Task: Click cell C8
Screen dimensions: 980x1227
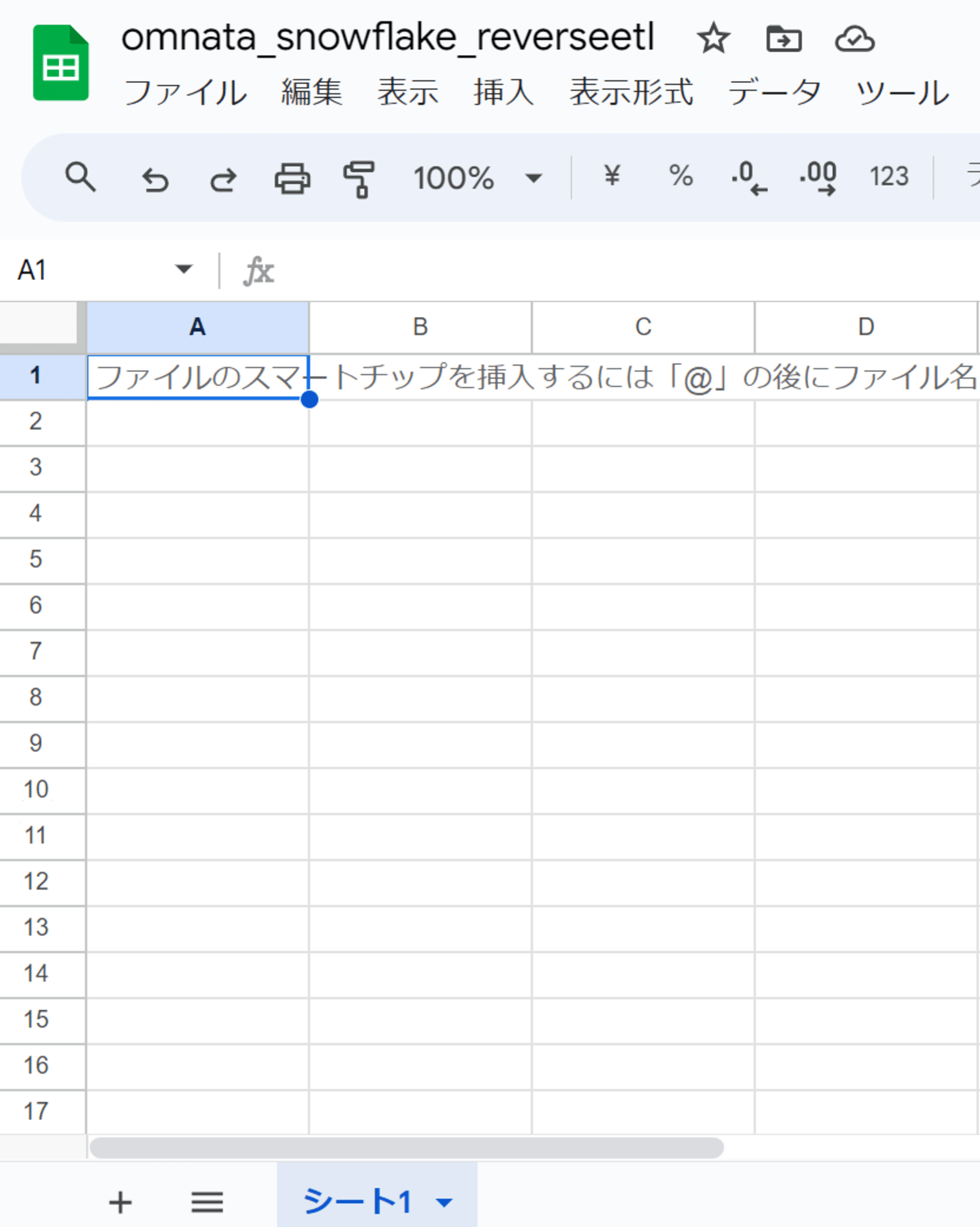Action: point(643,698)
